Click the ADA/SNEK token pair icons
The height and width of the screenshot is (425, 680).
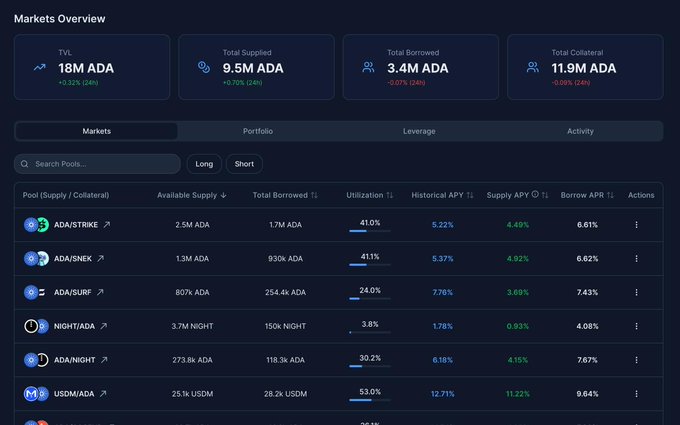click(36, 258)
